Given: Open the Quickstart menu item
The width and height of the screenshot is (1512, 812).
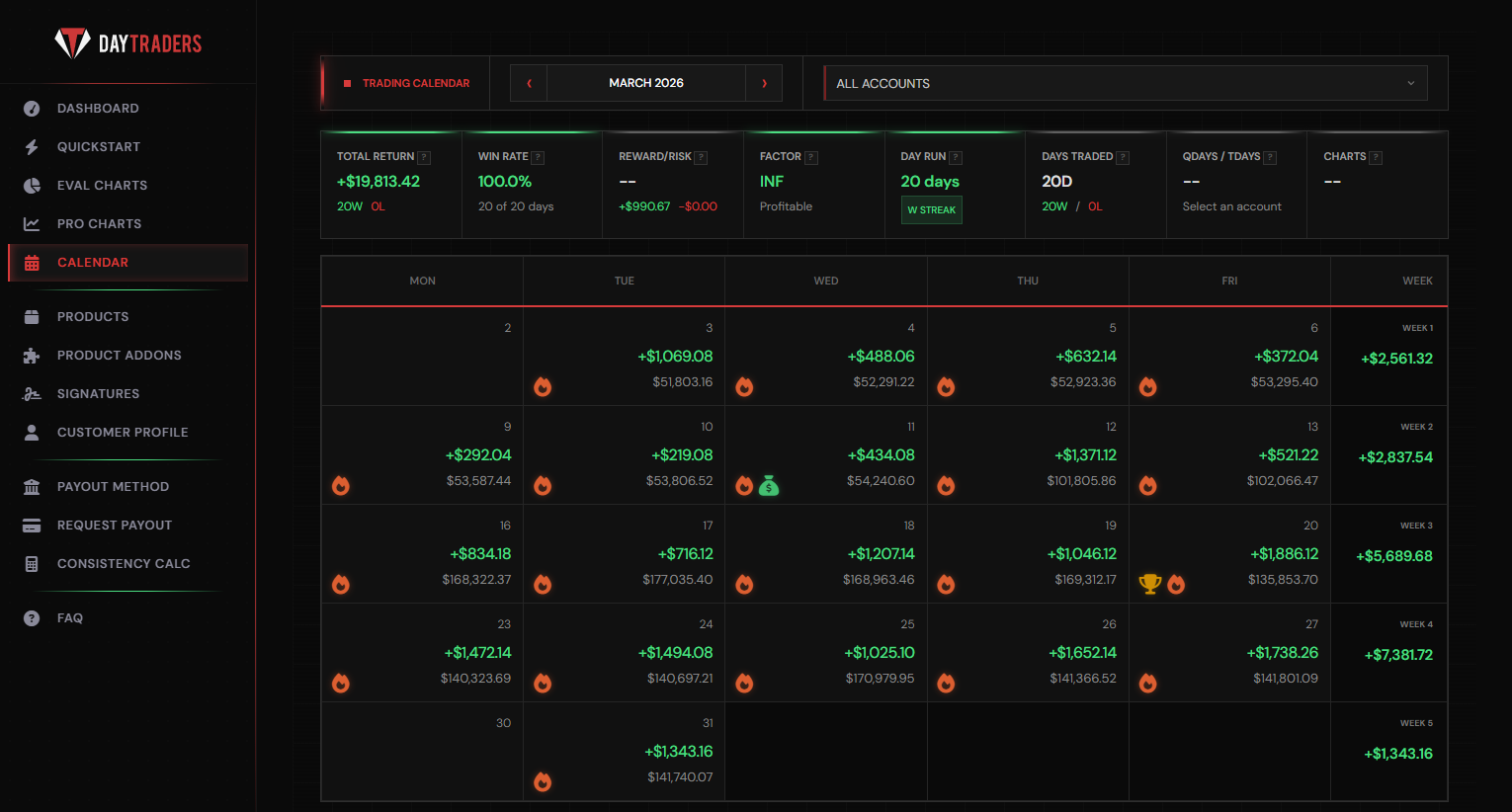Looking at the screenshot, I should tap(128, 147).
